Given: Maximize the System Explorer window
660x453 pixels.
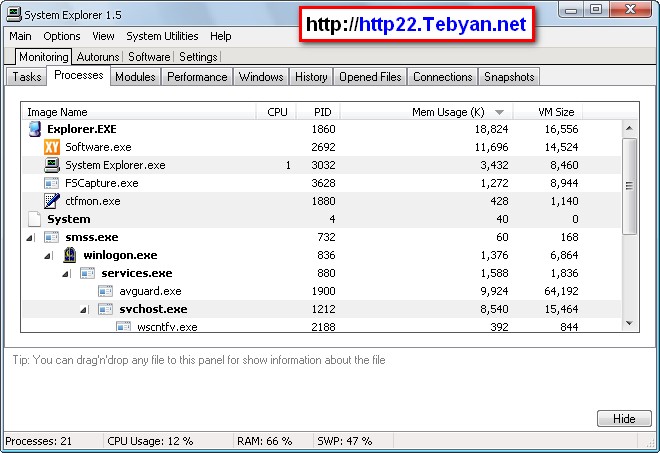Looking at the screenshot, I should click(595, 9).
